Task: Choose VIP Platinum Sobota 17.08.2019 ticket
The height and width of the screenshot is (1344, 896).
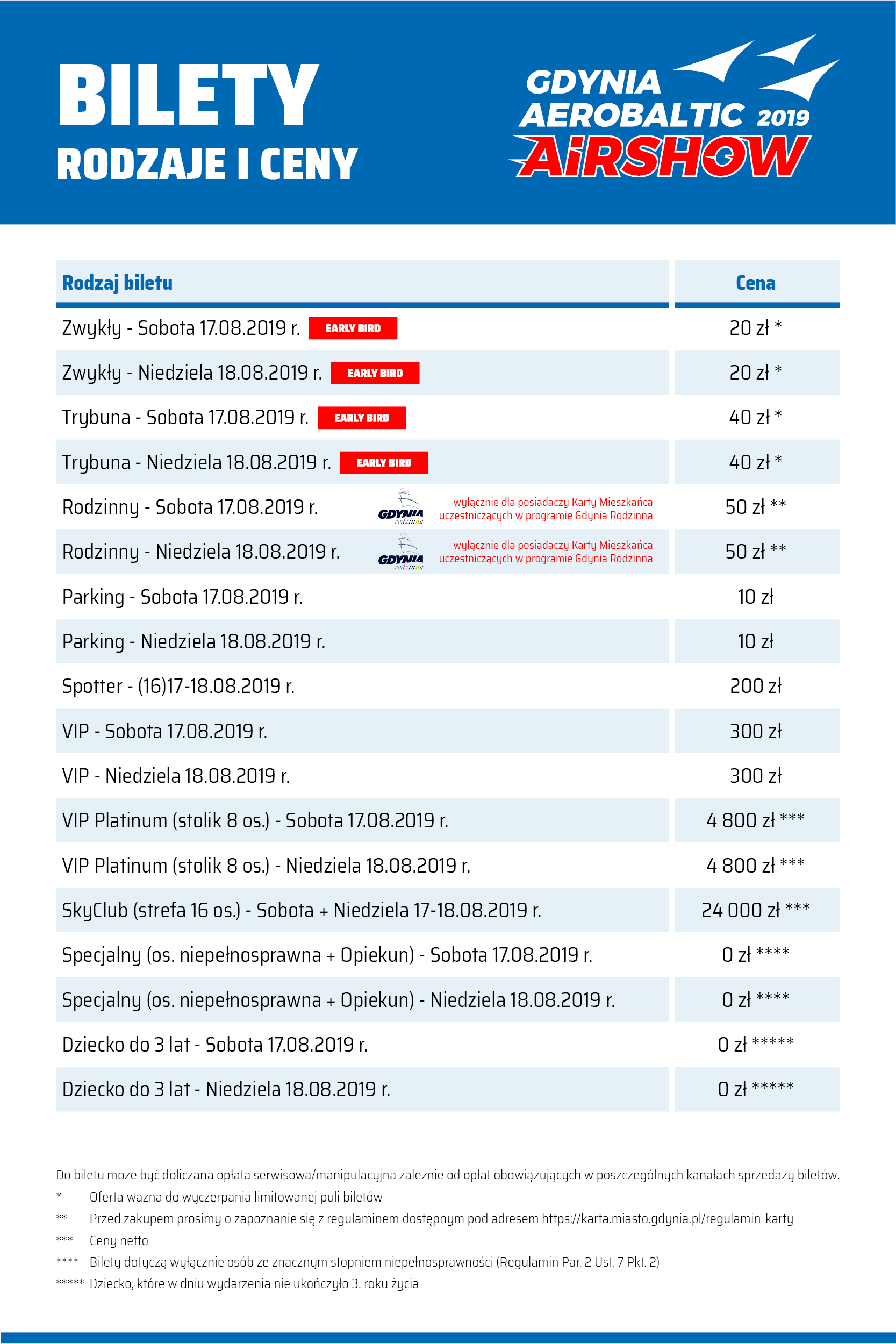Action: tap(255, 820)
